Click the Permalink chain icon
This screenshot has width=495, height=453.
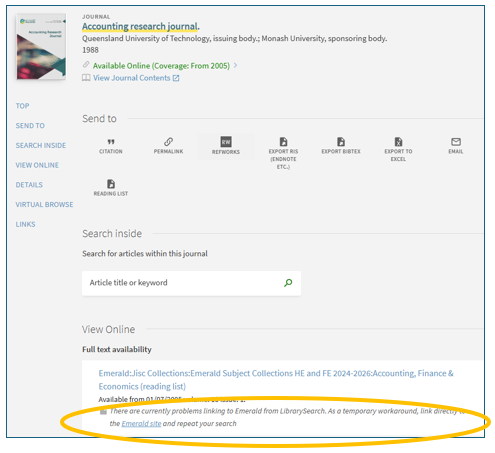tap(168, 142)
